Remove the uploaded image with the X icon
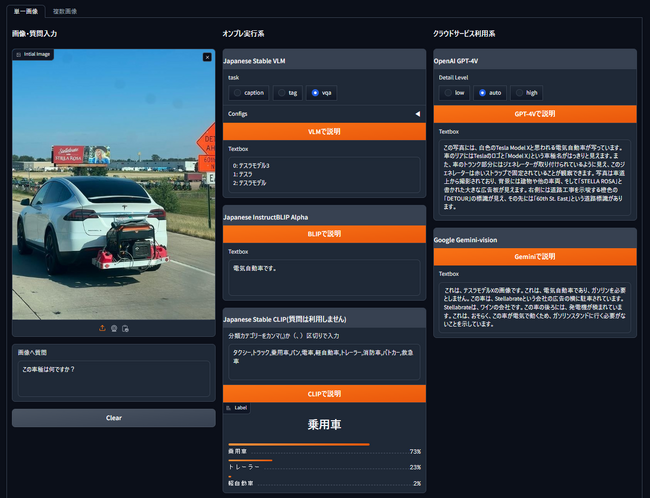650x498 pixels. 207,57
